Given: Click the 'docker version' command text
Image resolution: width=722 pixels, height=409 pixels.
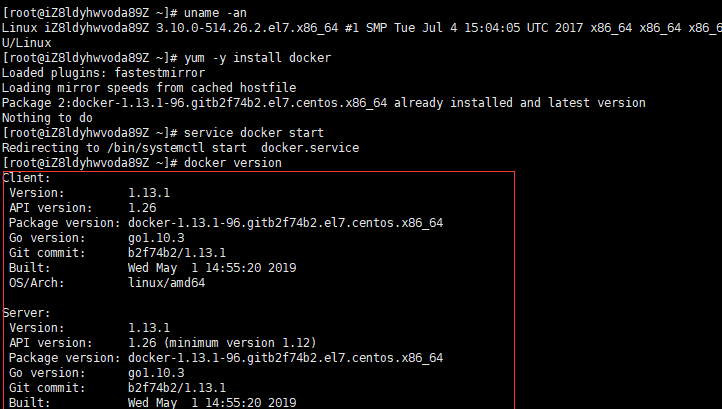Looking at the screenshot, I should [233, 163].
